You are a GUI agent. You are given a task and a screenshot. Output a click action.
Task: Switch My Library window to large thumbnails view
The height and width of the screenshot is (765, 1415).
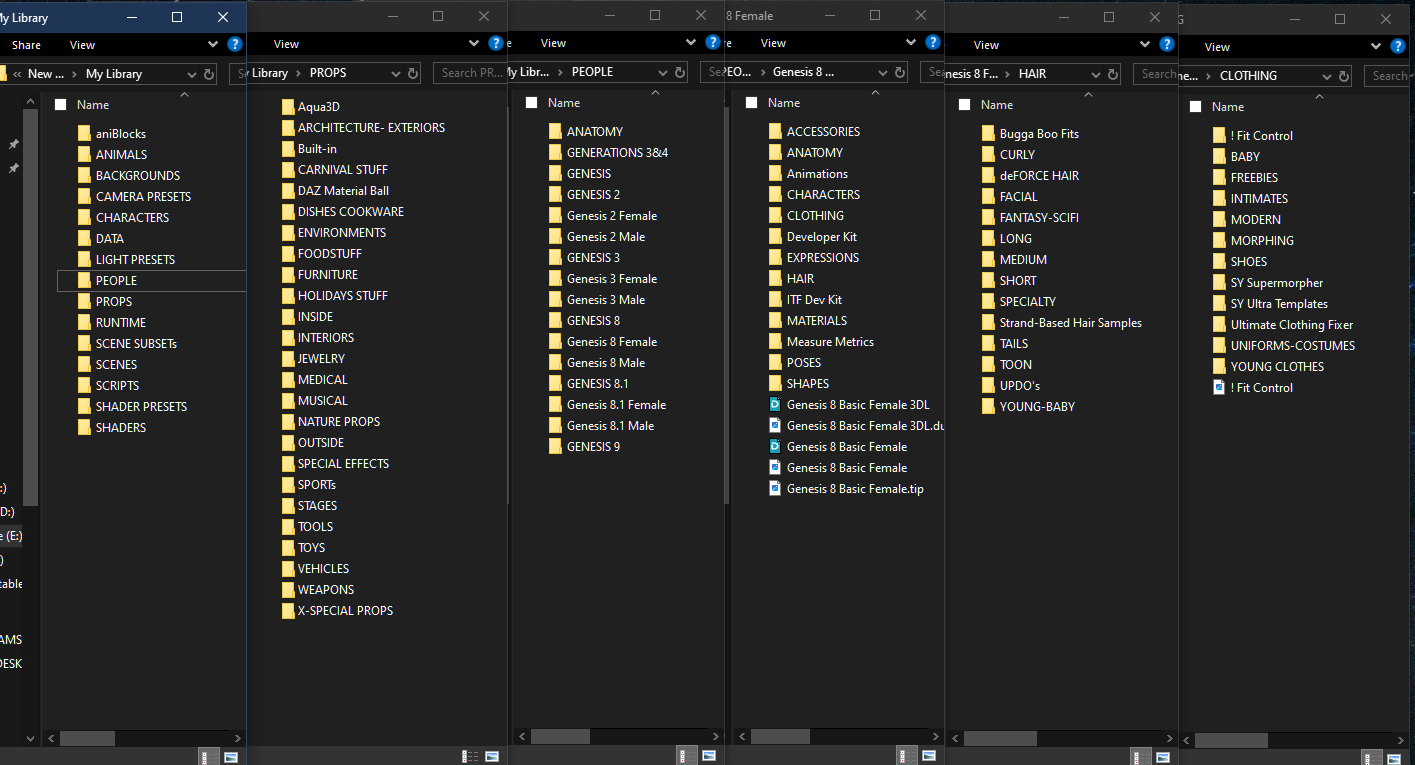231,757
